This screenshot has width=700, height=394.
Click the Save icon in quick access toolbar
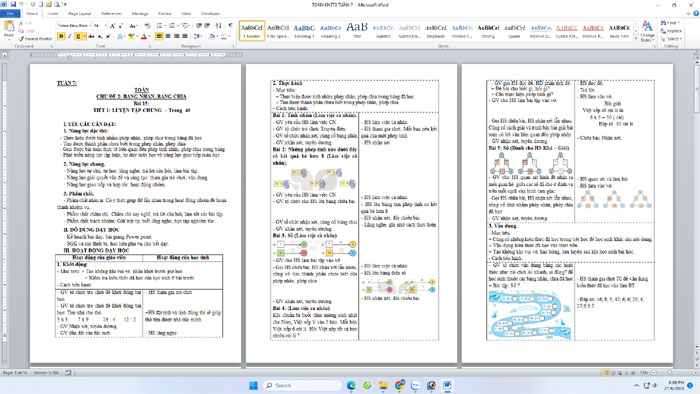click(x=13, y=4)
